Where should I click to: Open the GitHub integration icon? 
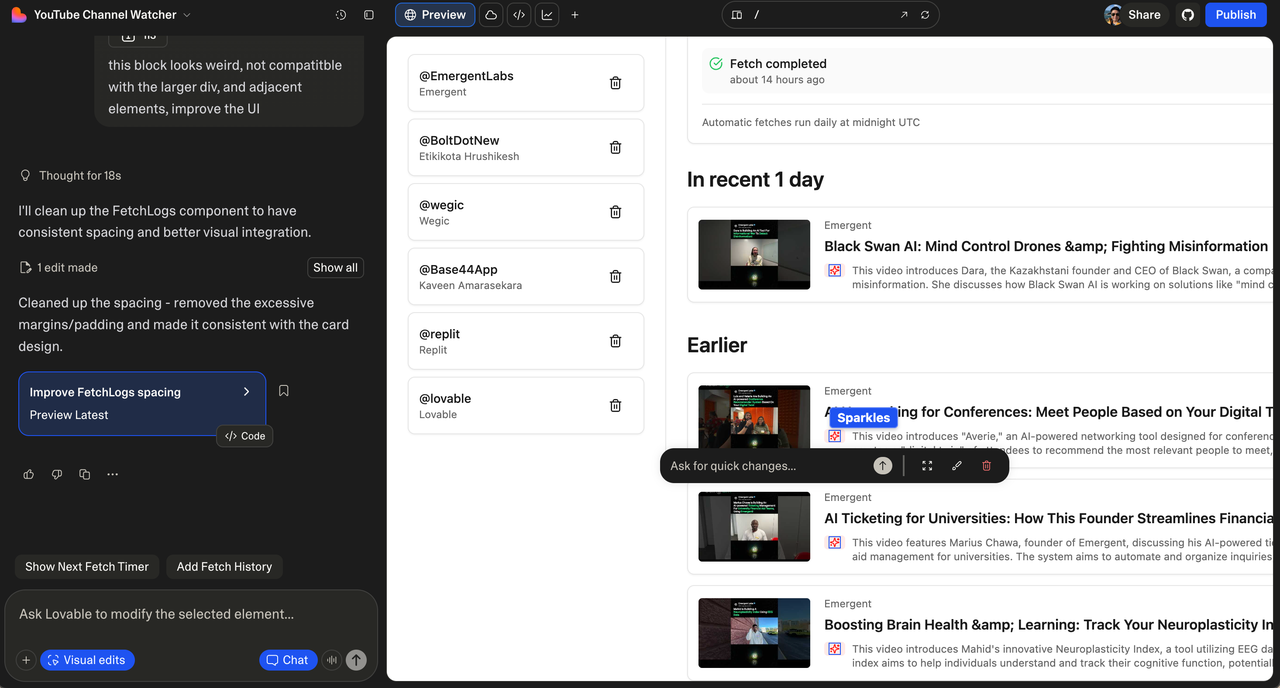coord(1188,15)
